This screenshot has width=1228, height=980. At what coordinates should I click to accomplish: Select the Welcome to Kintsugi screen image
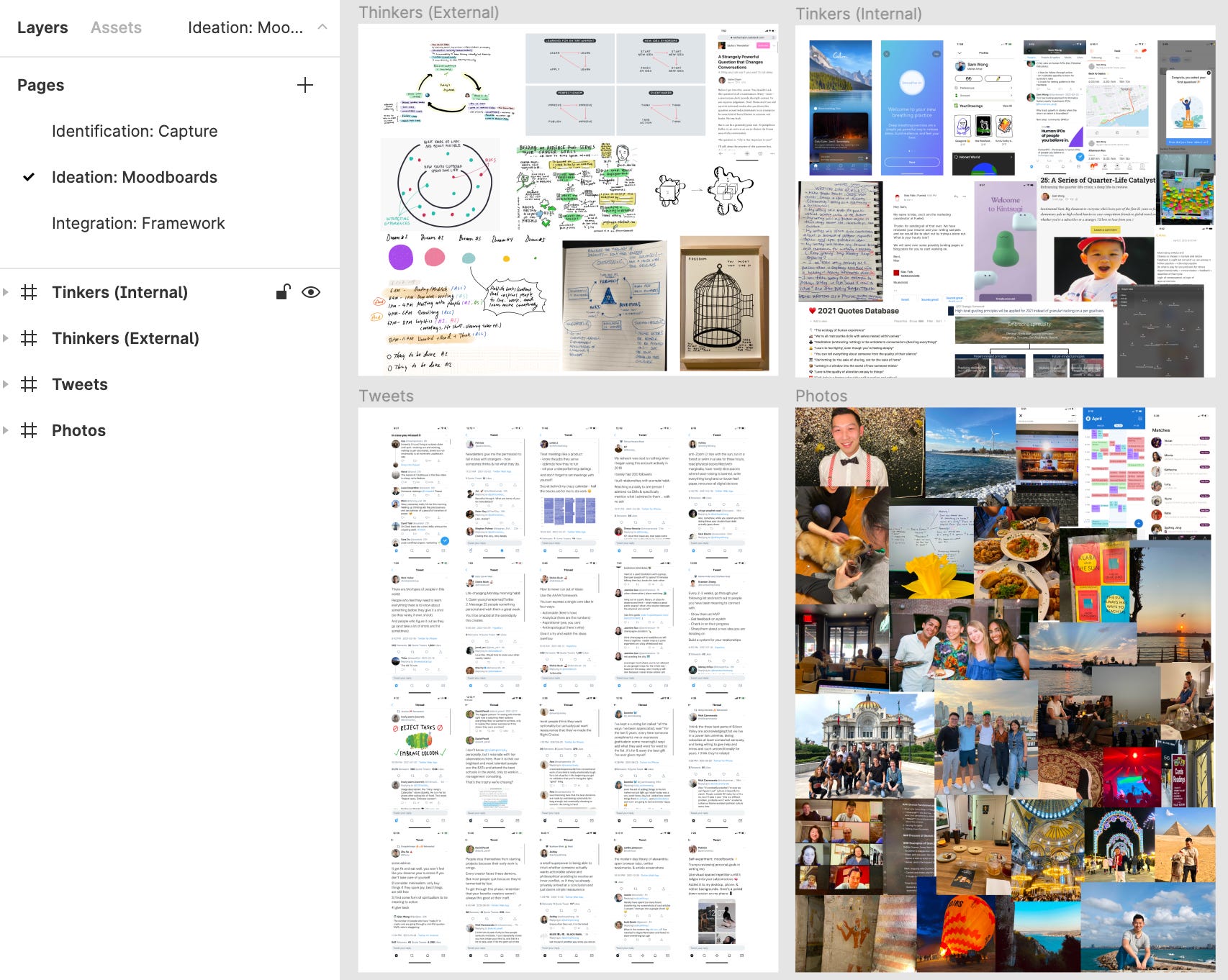[1005, 240]
